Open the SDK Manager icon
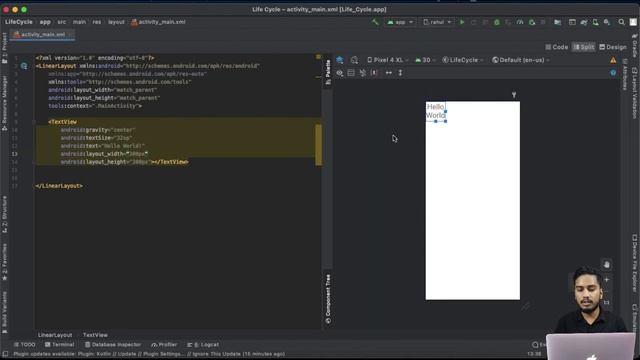Screen dimensions: 640x360 607,22
